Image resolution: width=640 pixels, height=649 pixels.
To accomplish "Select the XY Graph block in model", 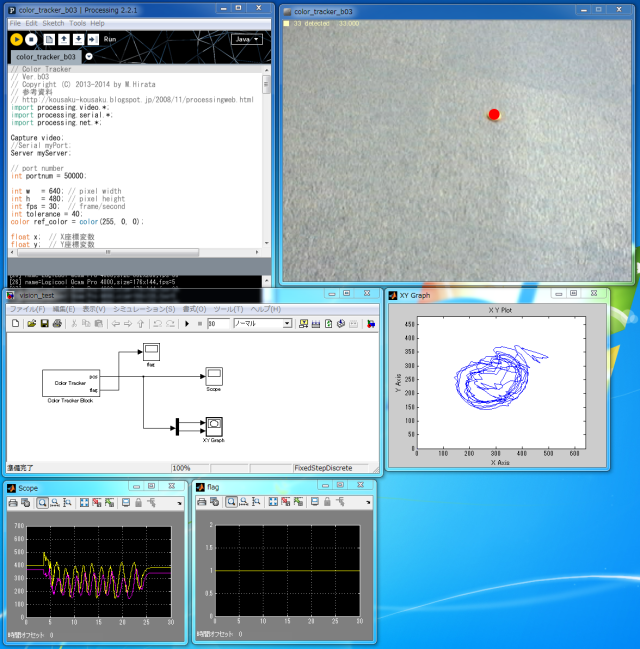I will tap(214, 426).
